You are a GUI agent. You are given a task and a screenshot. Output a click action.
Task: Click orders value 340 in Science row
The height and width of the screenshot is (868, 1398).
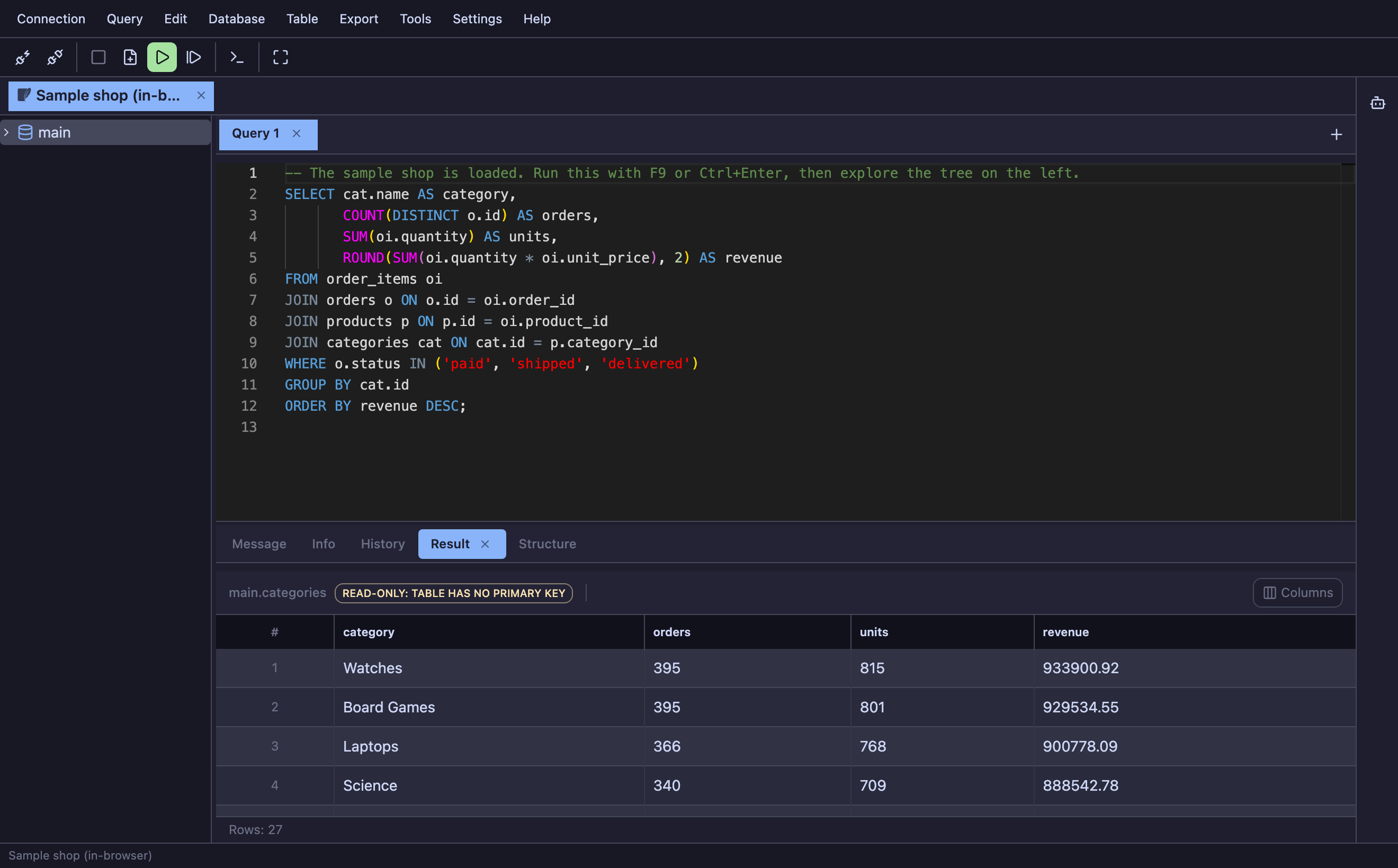(667, 785)
